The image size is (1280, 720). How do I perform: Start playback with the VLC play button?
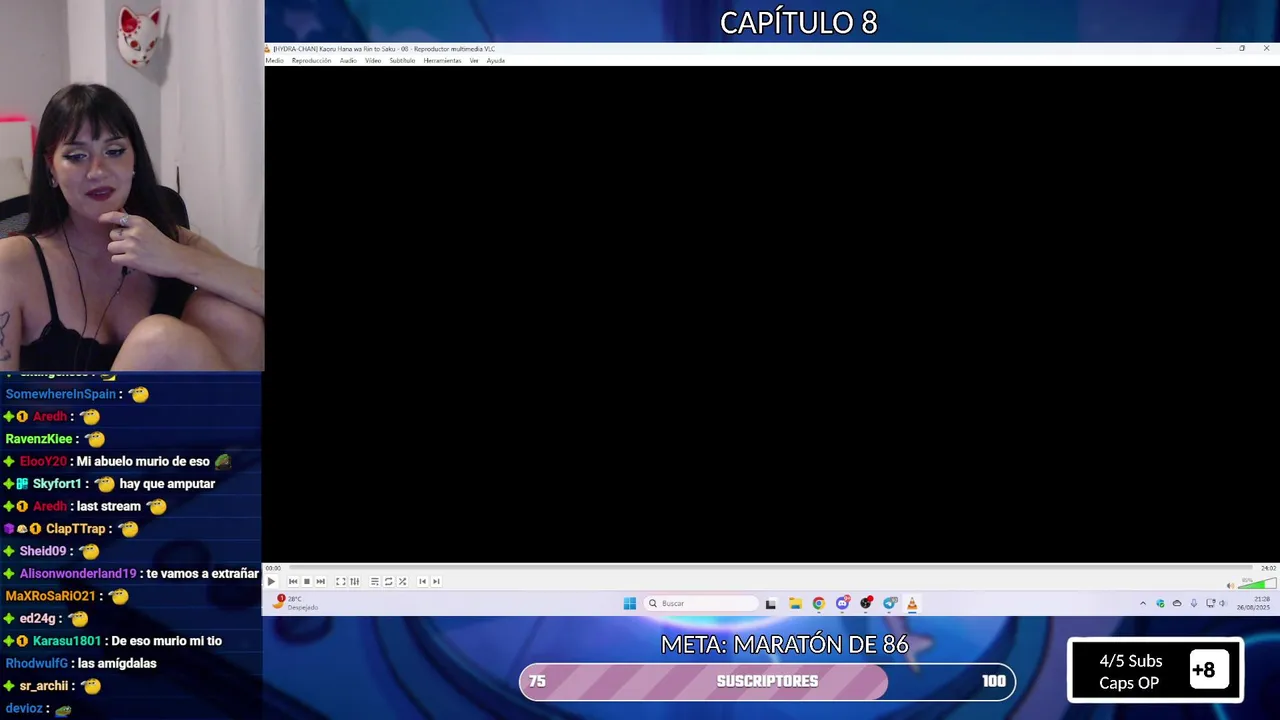click(271, 581)
